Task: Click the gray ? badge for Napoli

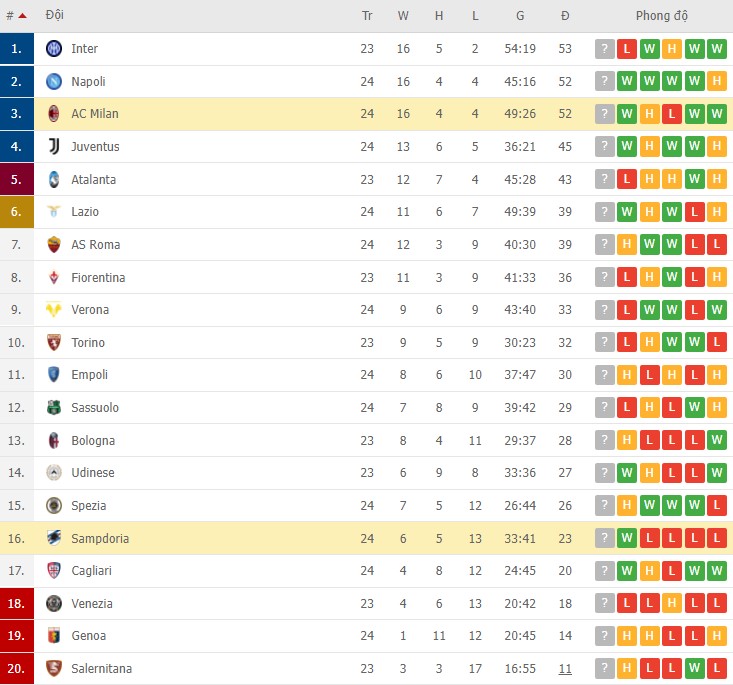Action: pyautogui.click(x=604, y=82)
